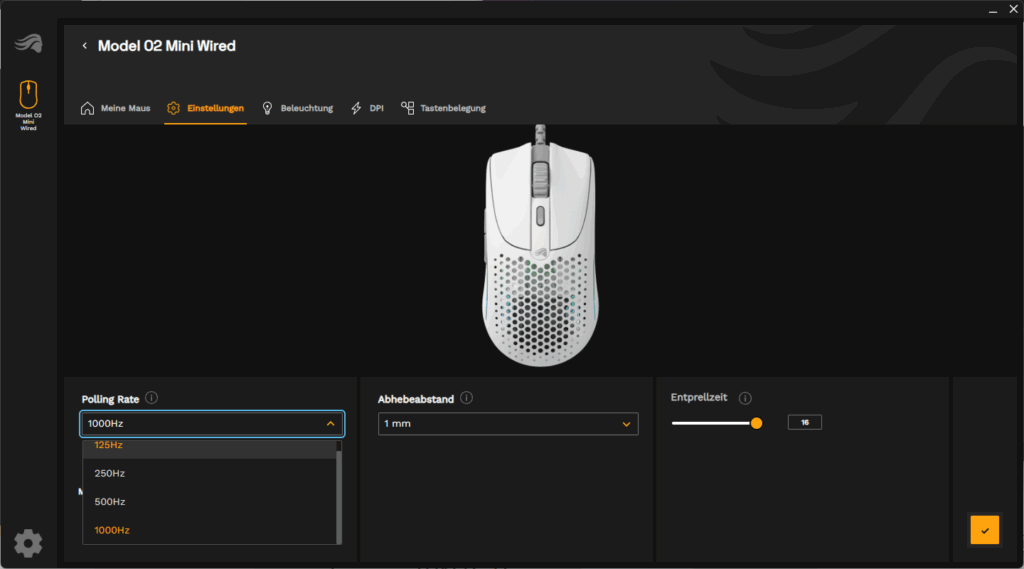This screenshot has height=569, width=1024.
Task: Switch to Meine Maus tab
Action: click(115, 108)
